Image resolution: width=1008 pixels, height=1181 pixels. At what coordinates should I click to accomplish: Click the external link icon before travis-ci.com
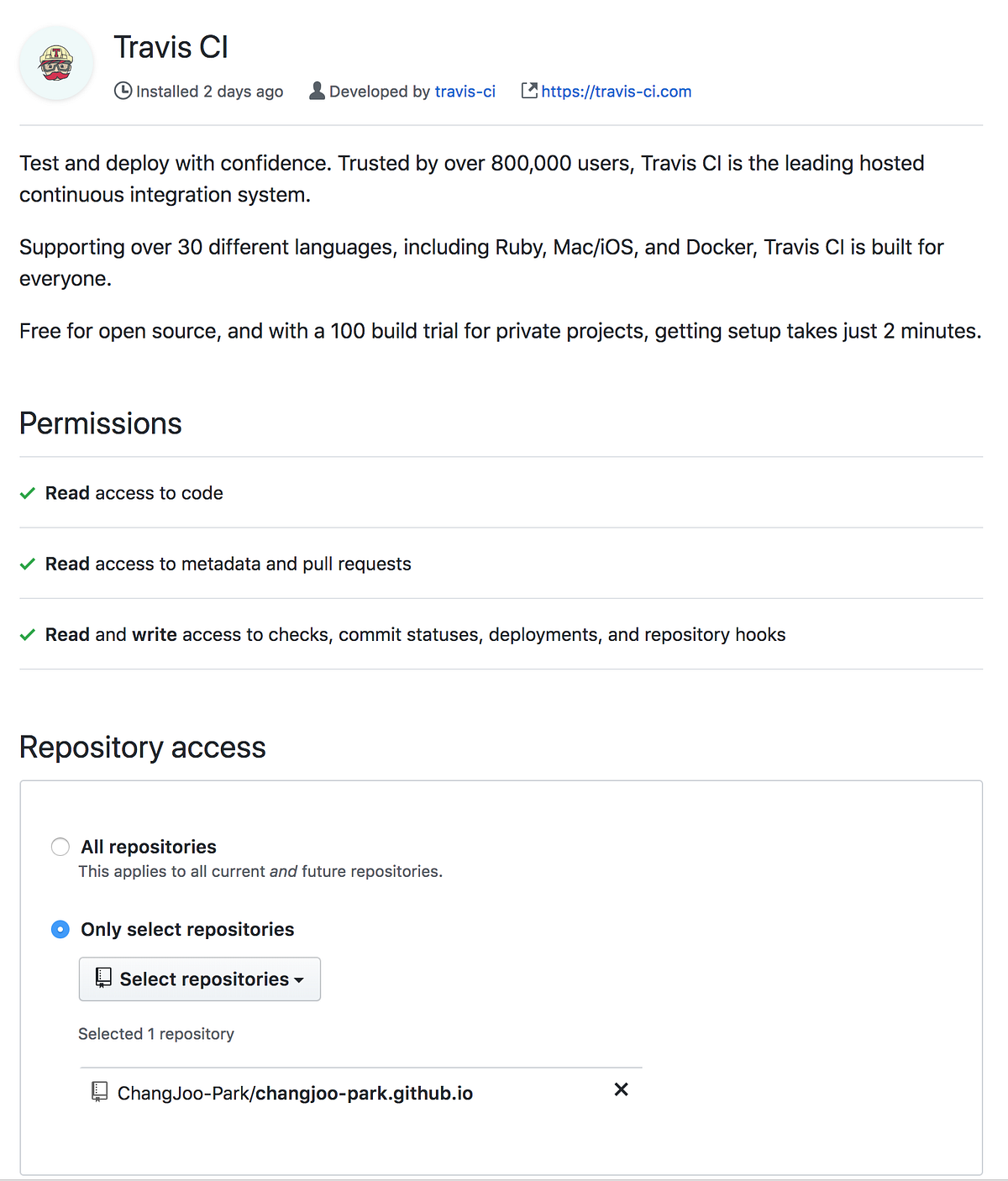tap(529, 91)
